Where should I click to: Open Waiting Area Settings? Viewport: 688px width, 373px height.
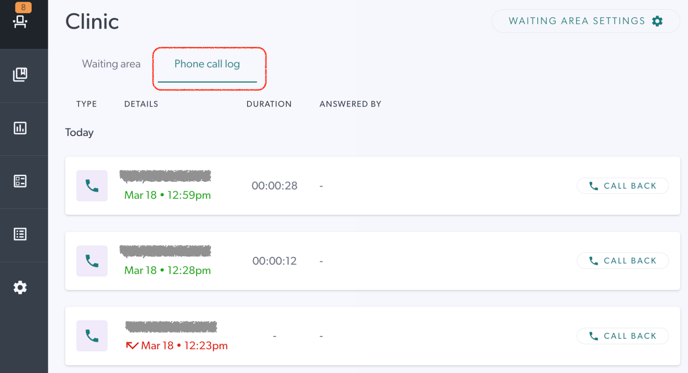pyautogui.click(x=585, y=21)
